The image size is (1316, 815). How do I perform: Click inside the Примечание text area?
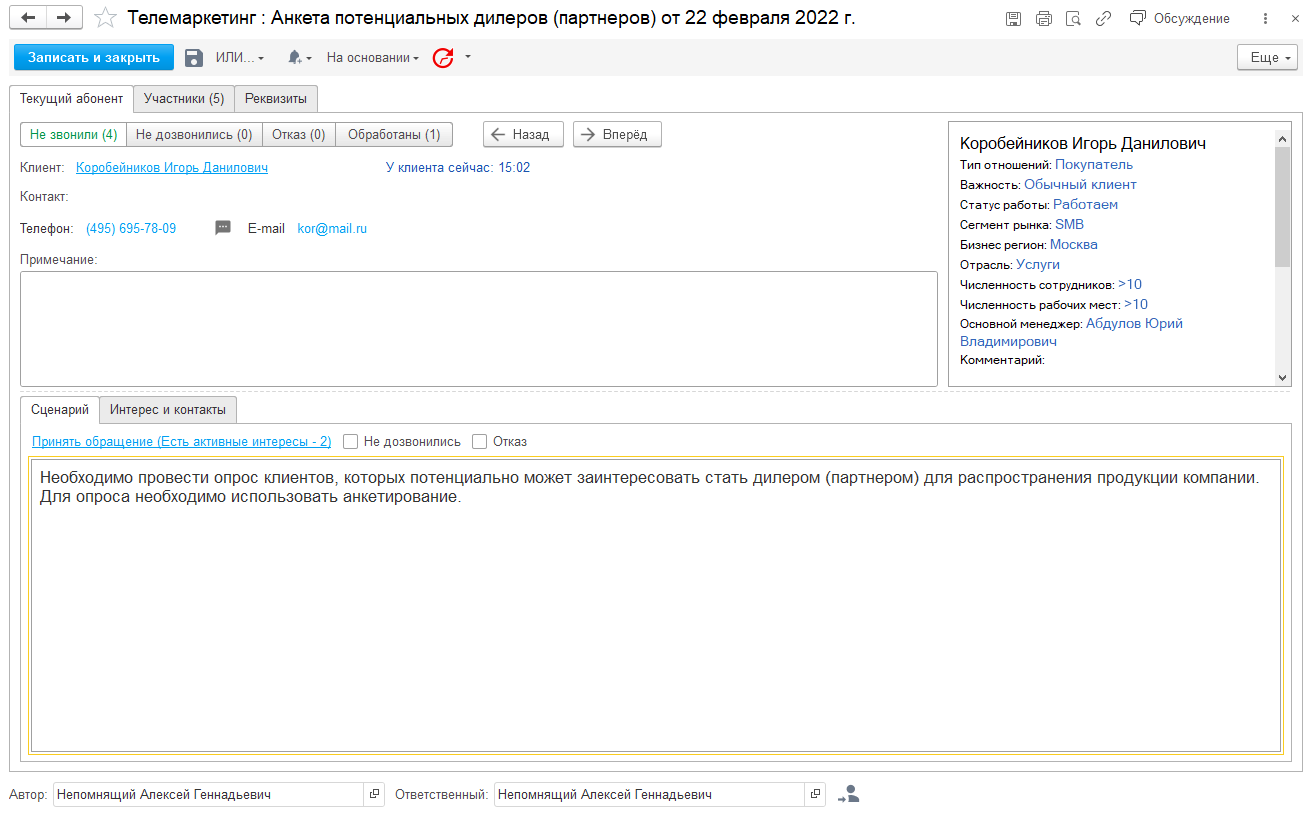[x=479, y=328]
